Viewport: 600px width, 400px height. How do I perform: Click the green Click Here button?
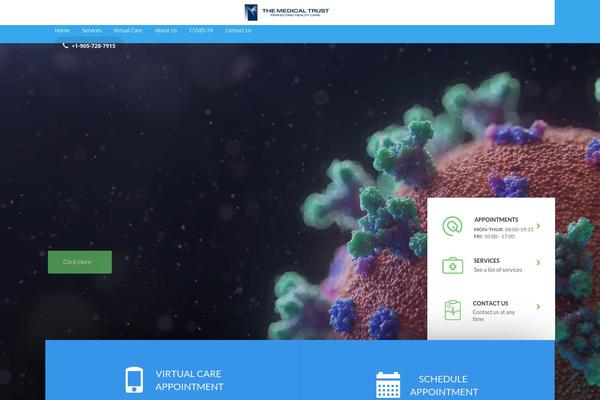point(80,262)
